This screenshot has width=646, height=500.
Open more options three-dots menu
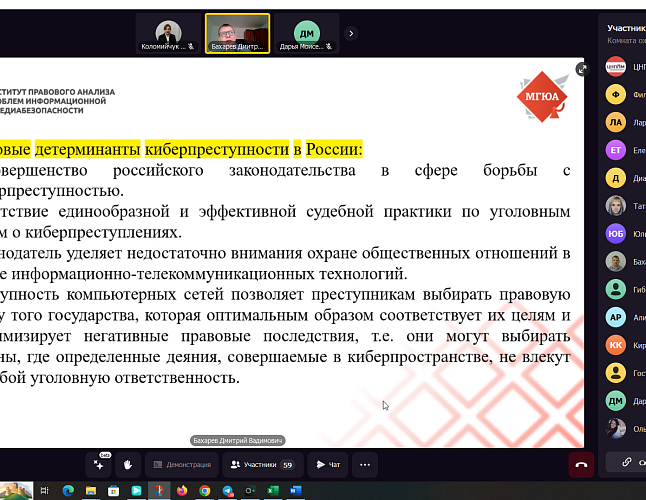364,464
